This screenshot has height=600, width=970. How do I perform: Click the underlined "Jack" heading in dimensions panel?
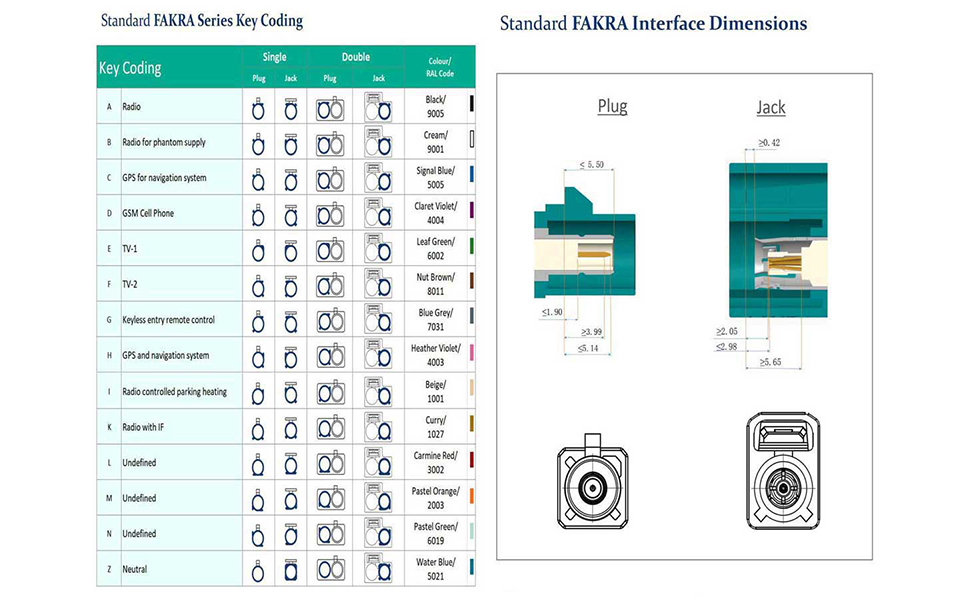[771, 108]
